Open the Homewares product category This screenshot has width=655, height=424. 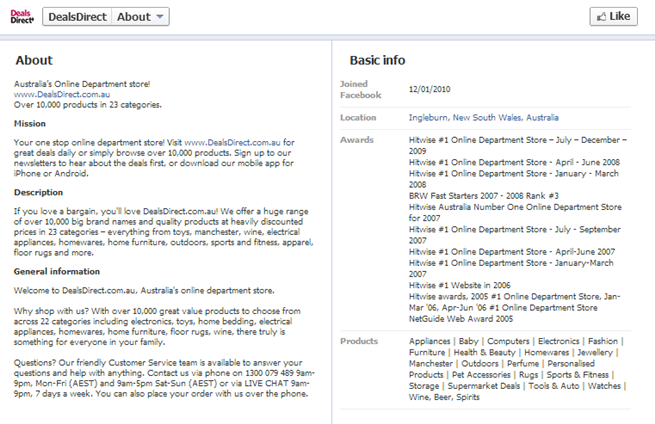[546, 353]
